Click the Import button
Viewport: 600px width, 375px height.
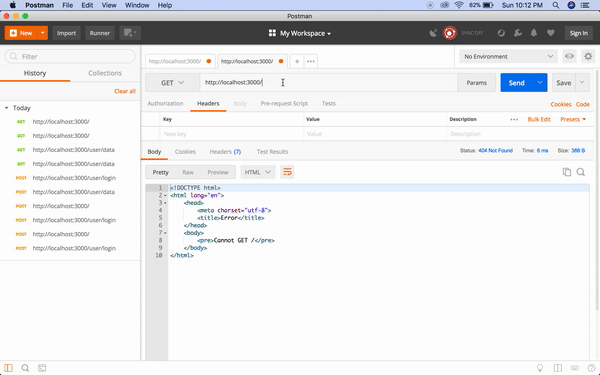click(66, 33)
